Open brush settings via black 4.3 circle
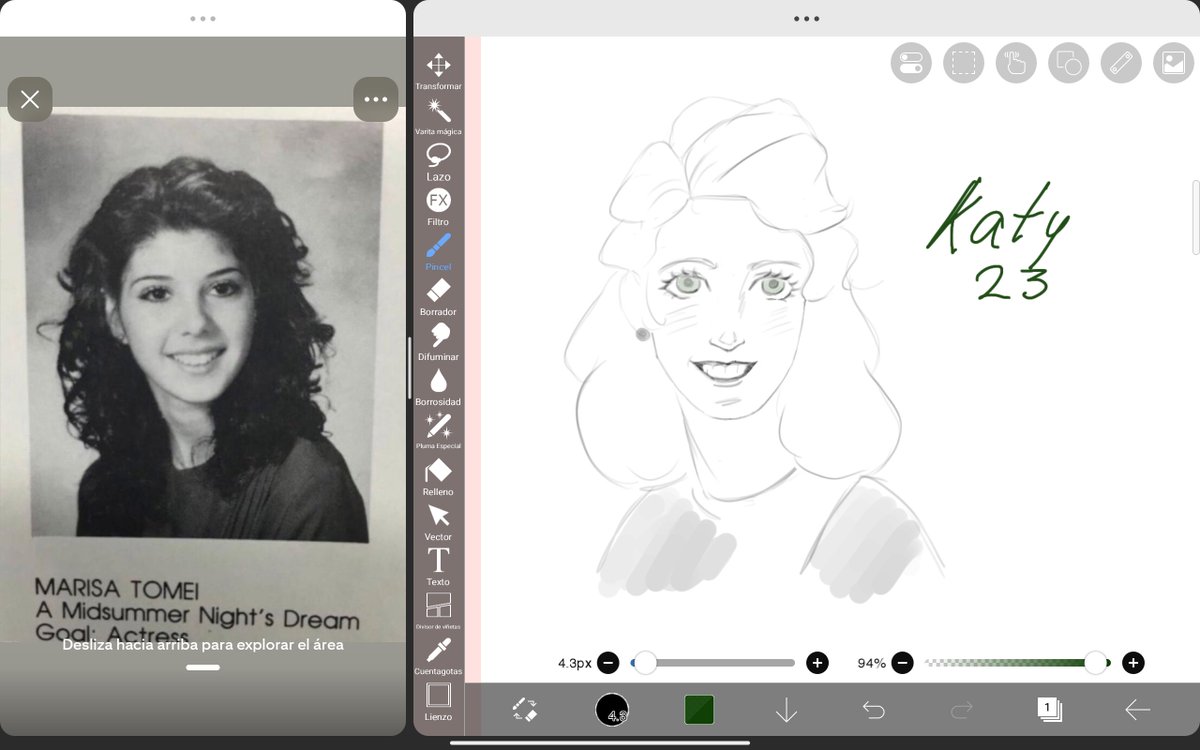 (x=612, y=710)
